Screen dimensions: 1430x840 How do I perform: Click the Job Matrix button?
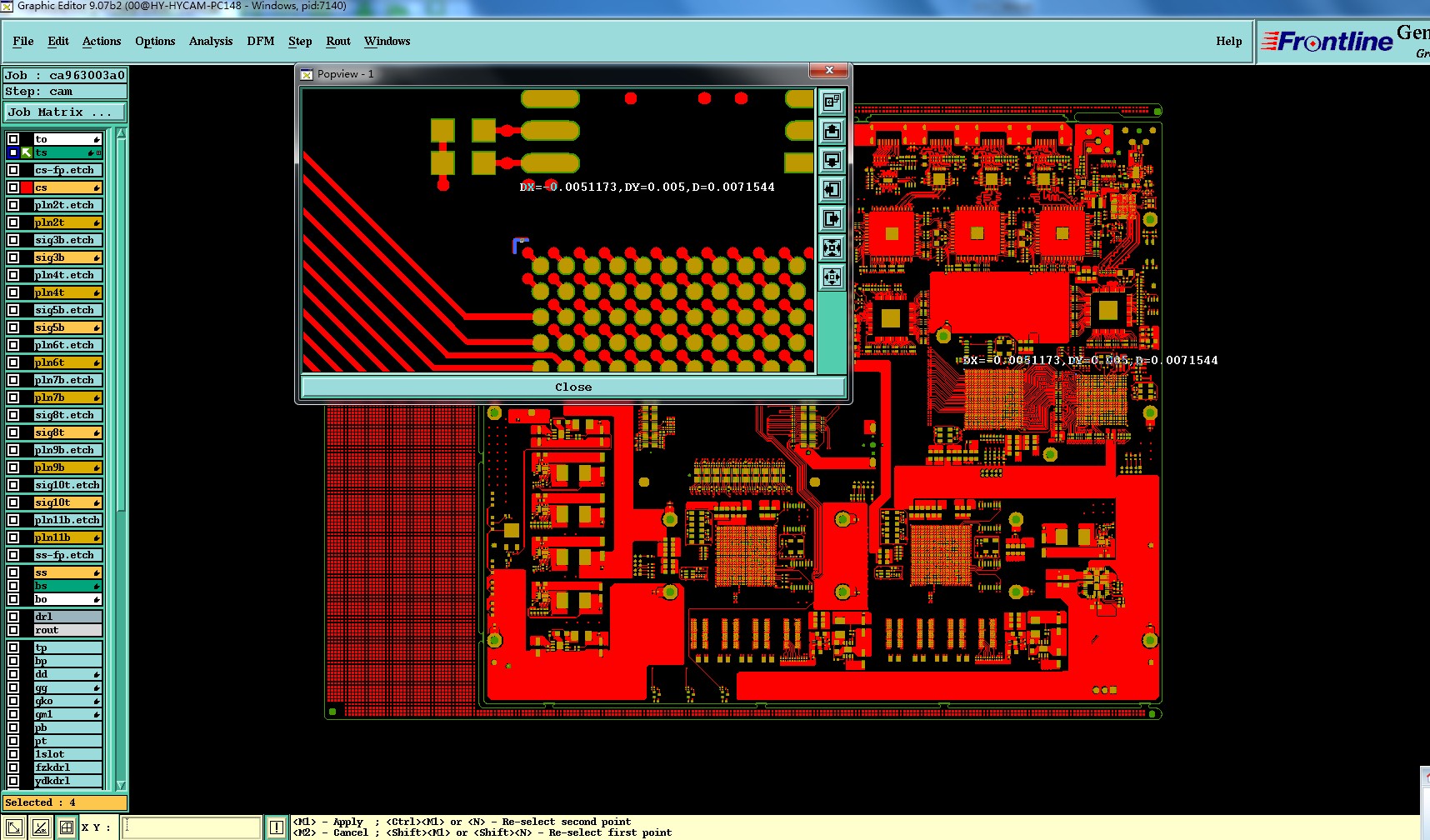[x=65, y=112]
